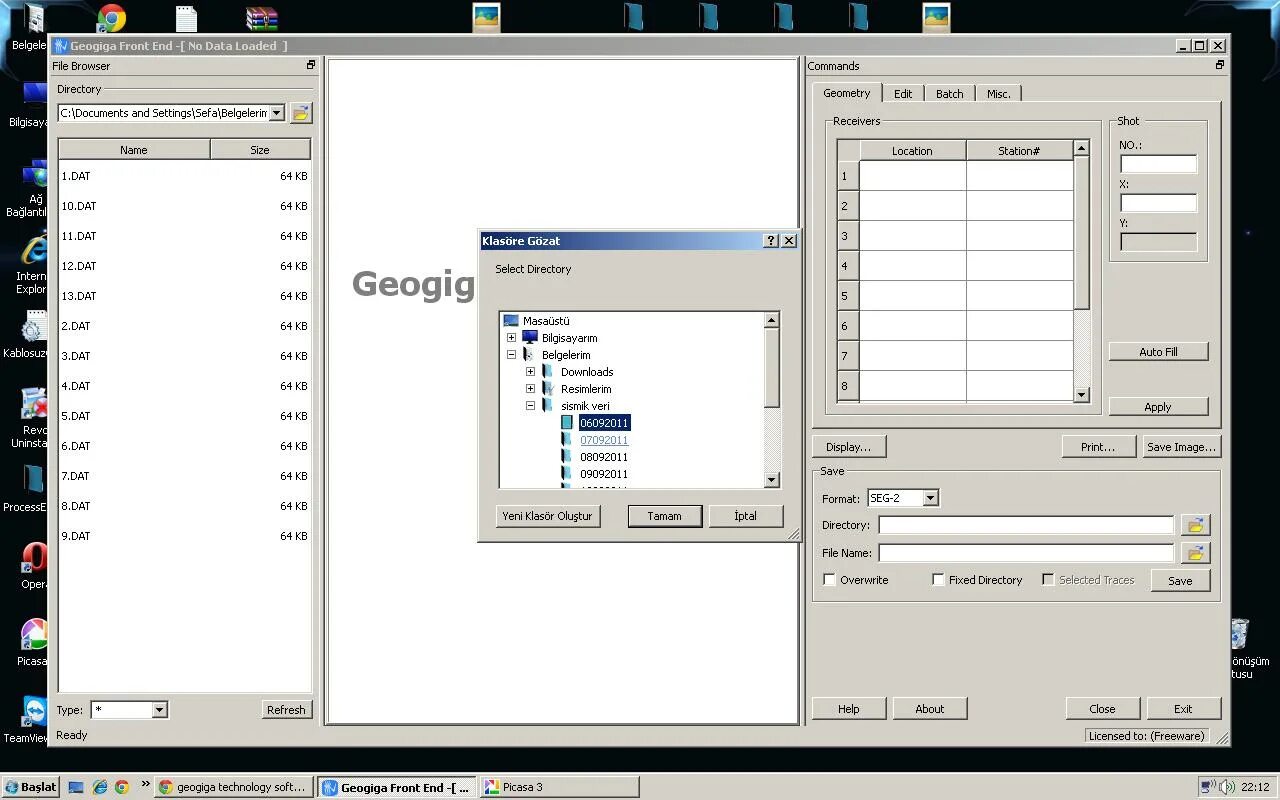Image resolution: width=1280 pixels, height=800 pixels.
Task: Select file 5.DAT in list
Action: pos(184,416)
